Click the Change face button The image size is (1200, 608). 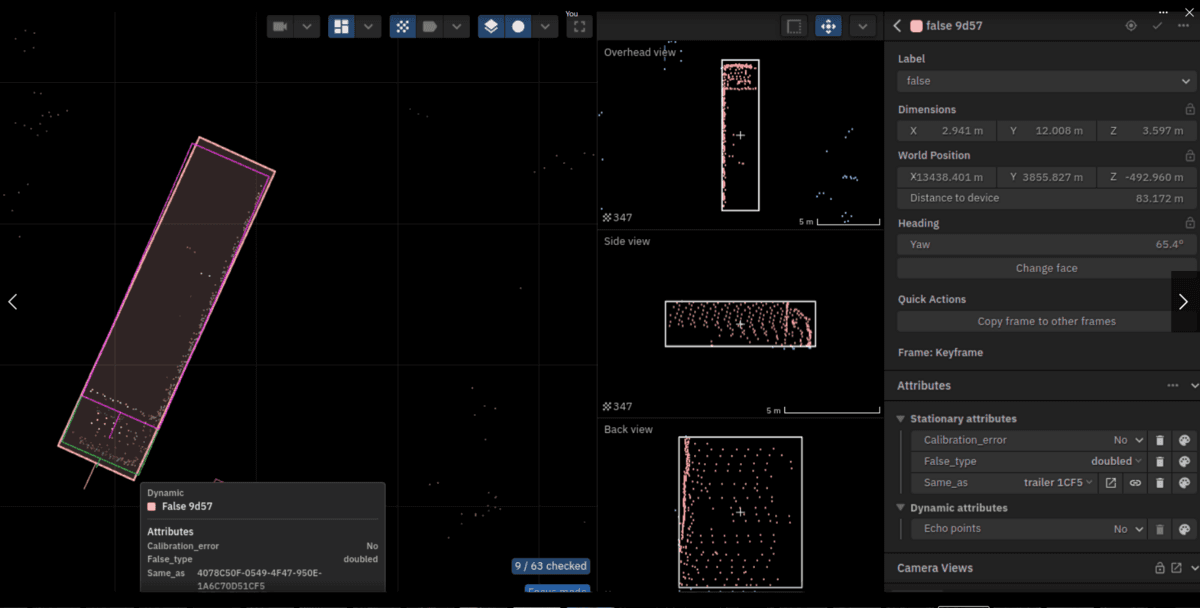coord(1046,268)
